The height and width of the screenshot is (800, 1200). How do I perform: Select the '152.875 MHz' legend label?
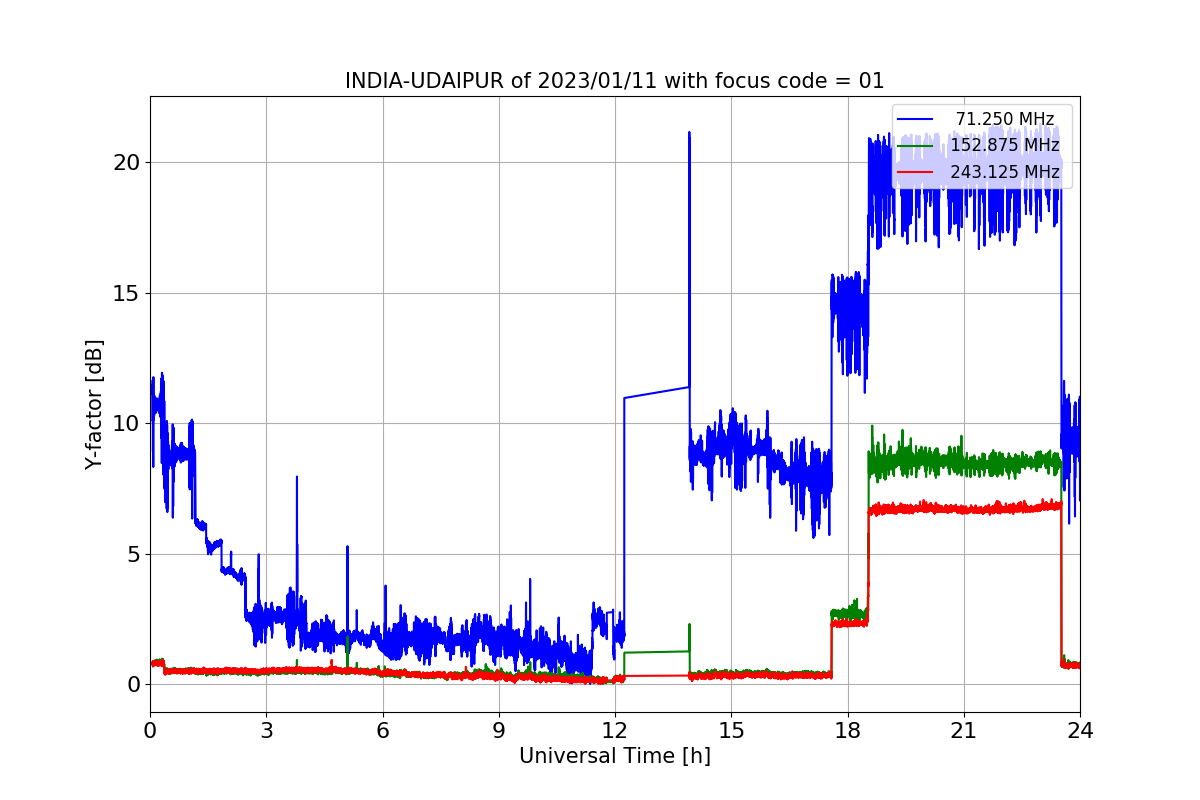[x=1005, y=146]
